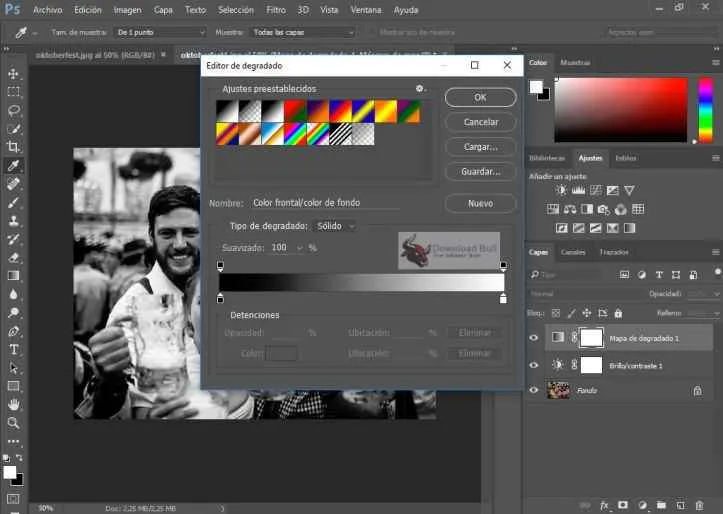Screen dimensions: 723x514
Task: Select the Pen tool
Action: click(x=13, y=331)
